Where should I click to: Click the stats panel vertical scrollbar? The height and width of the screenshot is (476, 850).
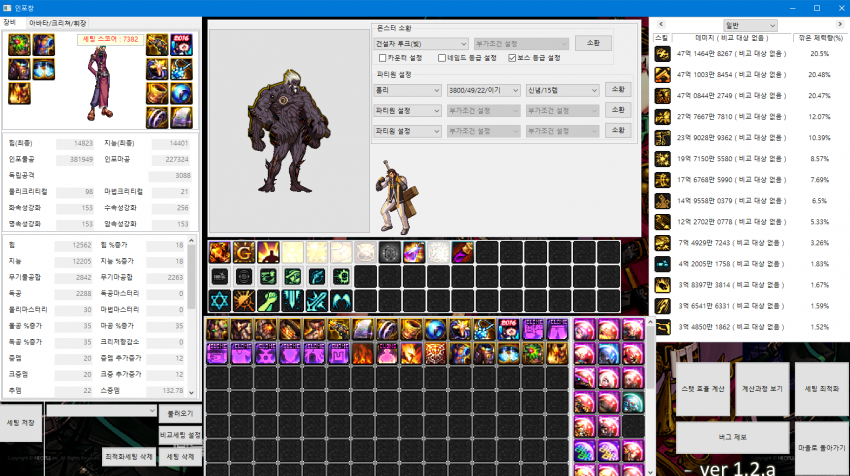tap(191, 300)
